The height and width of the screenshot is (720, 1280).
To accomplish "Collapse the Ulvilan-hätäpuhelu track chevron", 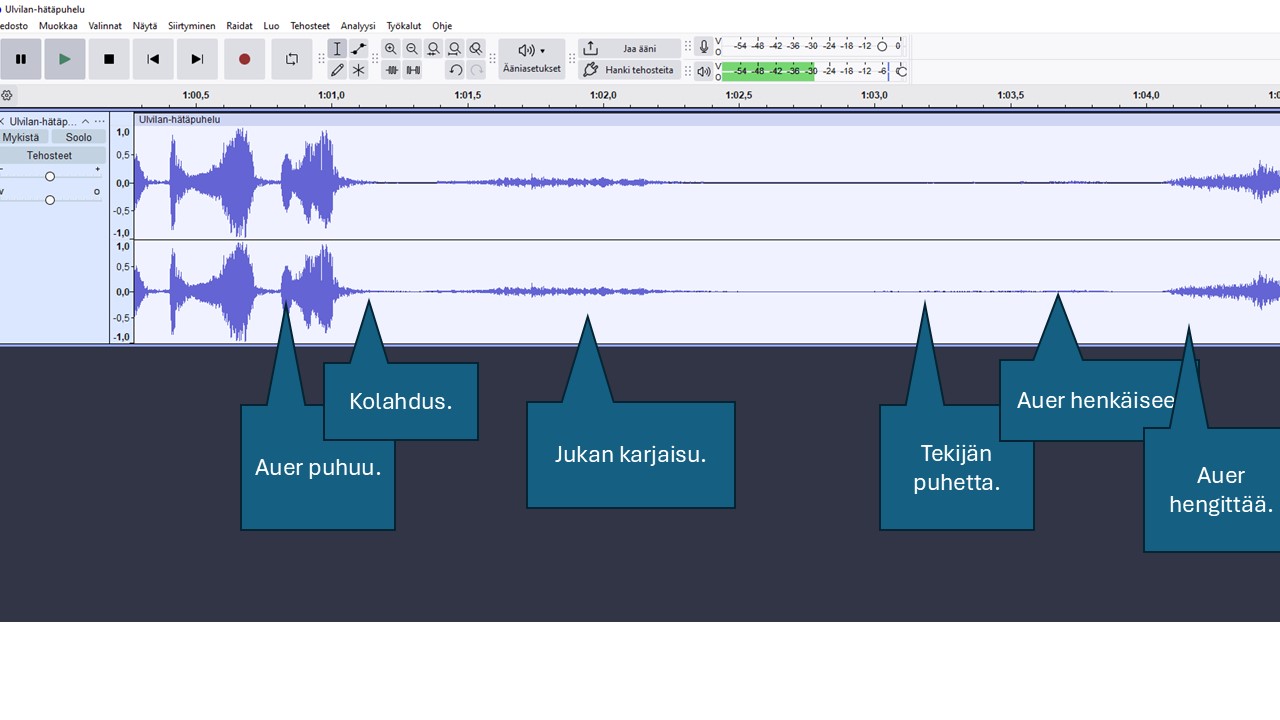I will coord(85,121).
